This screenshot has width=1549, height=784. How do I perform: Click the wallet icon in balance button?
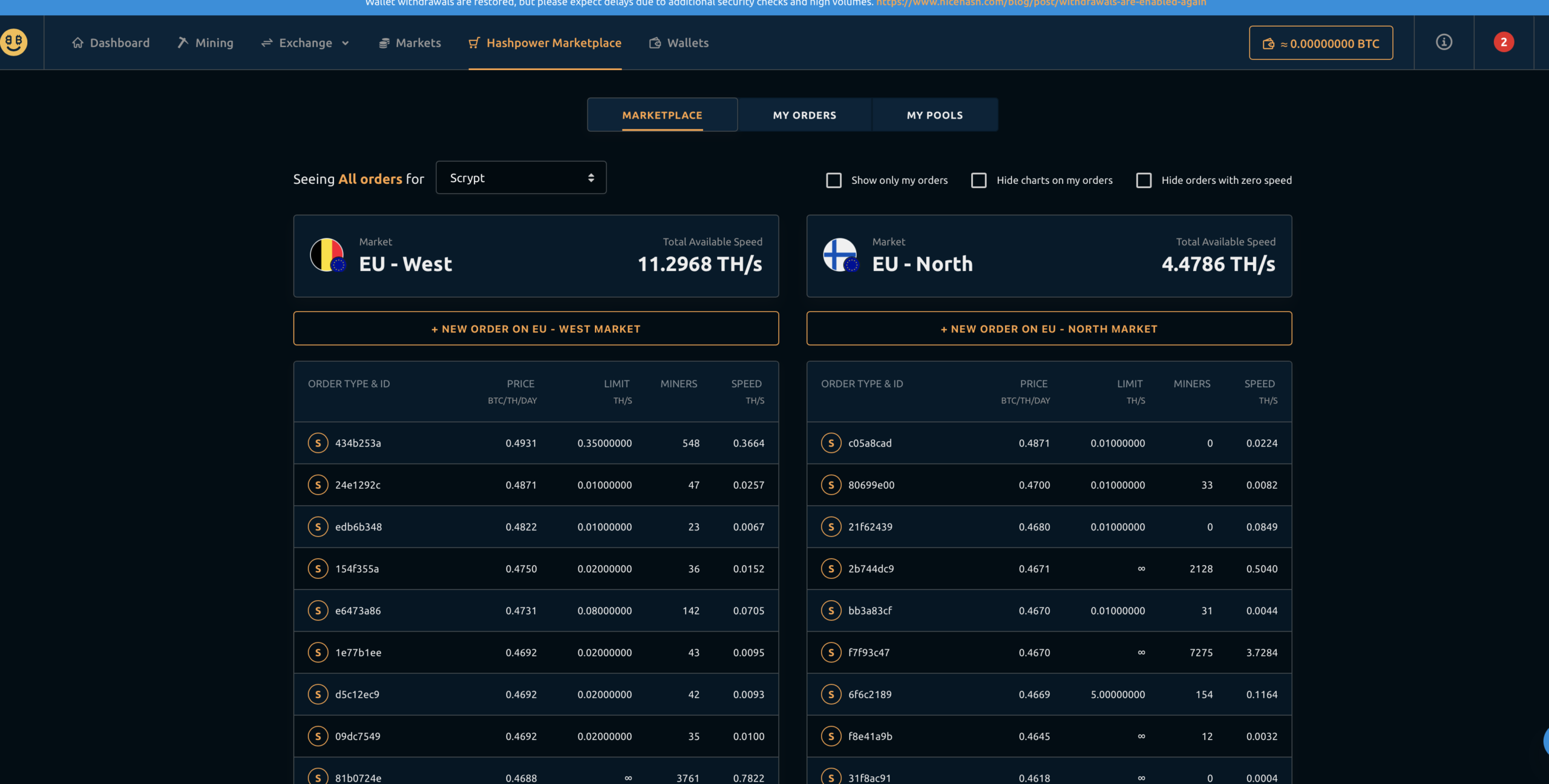tap(1268, 44)
